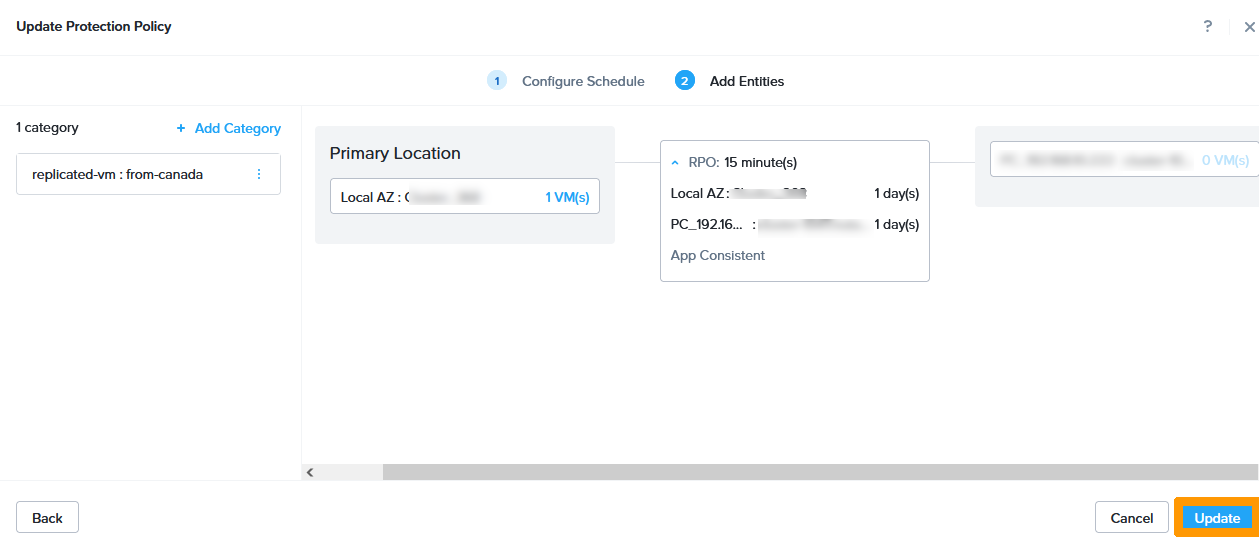
Task: Go to the Configure Schedule step
Action: pos(583,81)
